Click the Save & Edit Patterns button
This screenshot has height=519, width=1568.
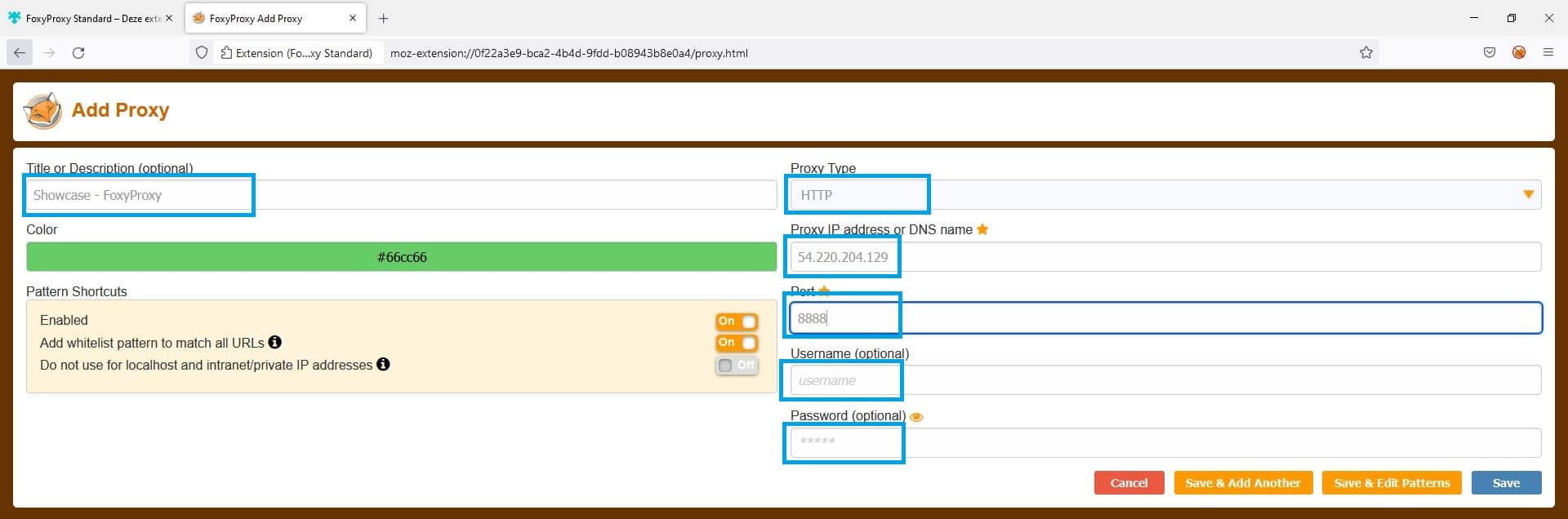point(1392,483)
